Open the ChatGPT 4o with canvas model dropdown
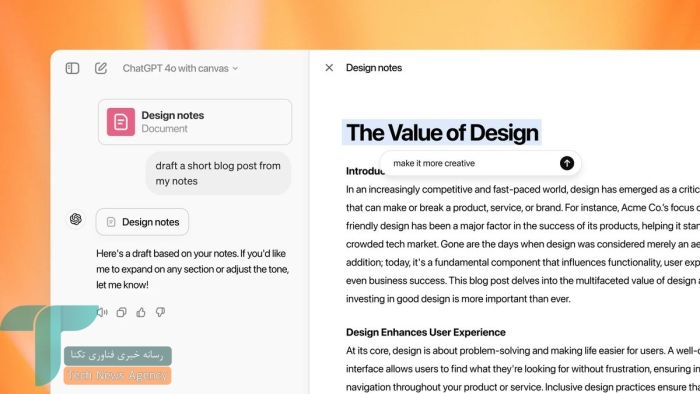The width and height of the screenshot is (700, 394). (x=180, y=68)
